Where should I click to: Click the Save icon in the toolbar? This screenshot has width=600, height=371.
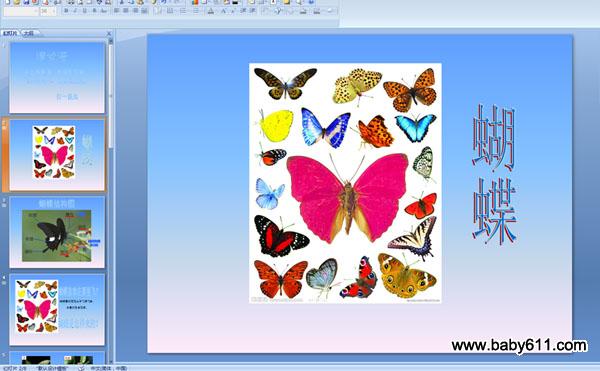pos(27,2)
